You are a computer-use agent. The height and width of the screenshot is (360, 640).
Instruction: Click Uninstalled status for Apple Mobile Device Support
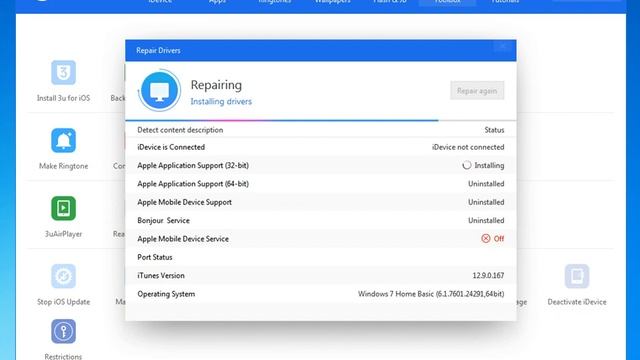click(486, 202)
